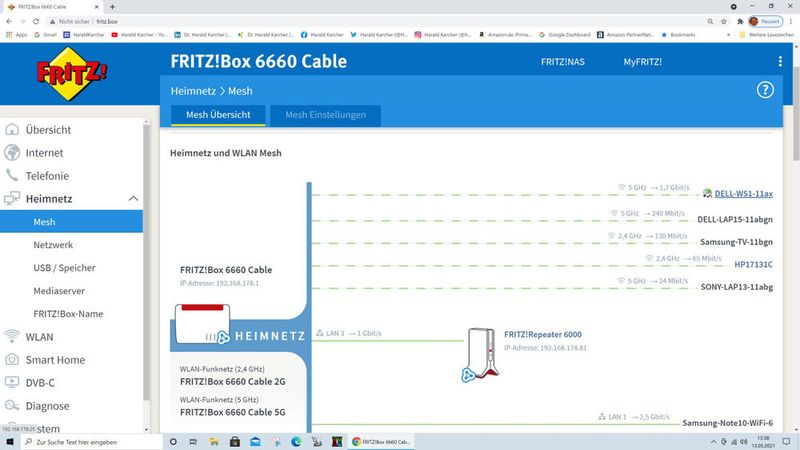The width and height of the screenshot is (800, 450).
Task: Click the DVB-C monitor icon
Action: click(x=12, y=382)
